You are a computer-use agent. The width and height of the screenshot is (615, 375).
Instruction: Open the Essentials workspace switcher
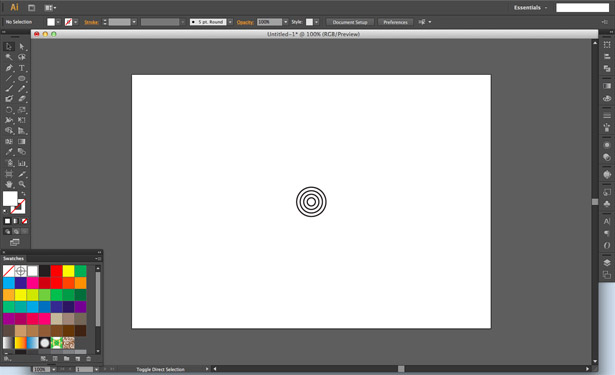[x=530, y=7]
